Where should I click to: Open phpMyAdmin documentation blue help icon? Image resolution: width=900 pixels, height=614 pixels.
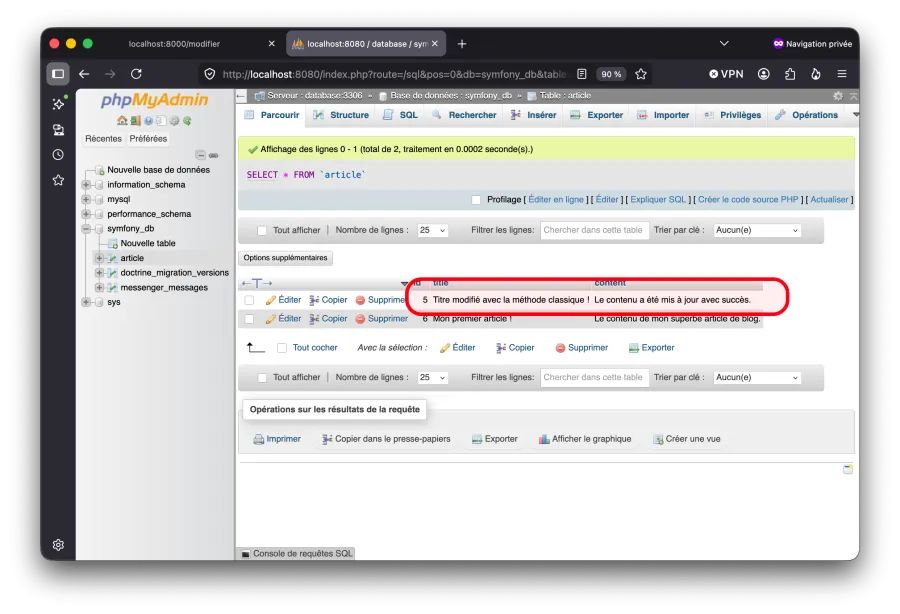[x=148, y=121]
